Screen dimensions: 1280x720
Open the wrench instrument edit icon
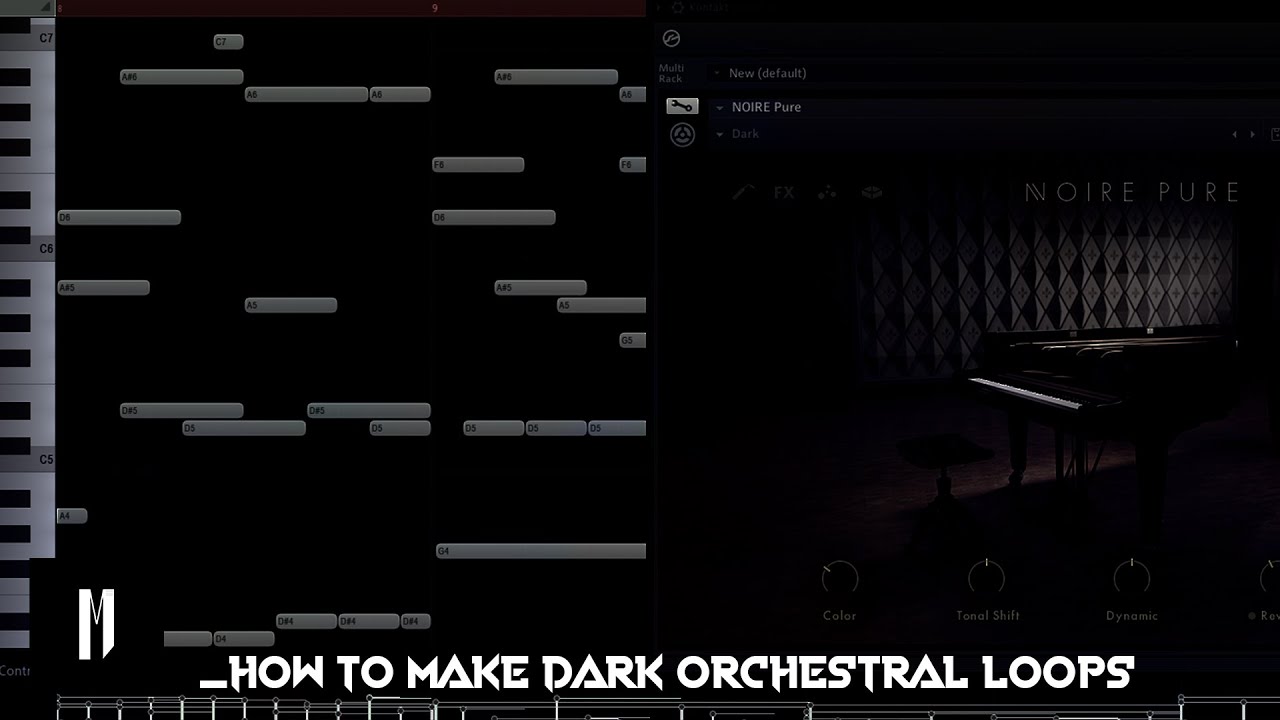tap(682, 106)
